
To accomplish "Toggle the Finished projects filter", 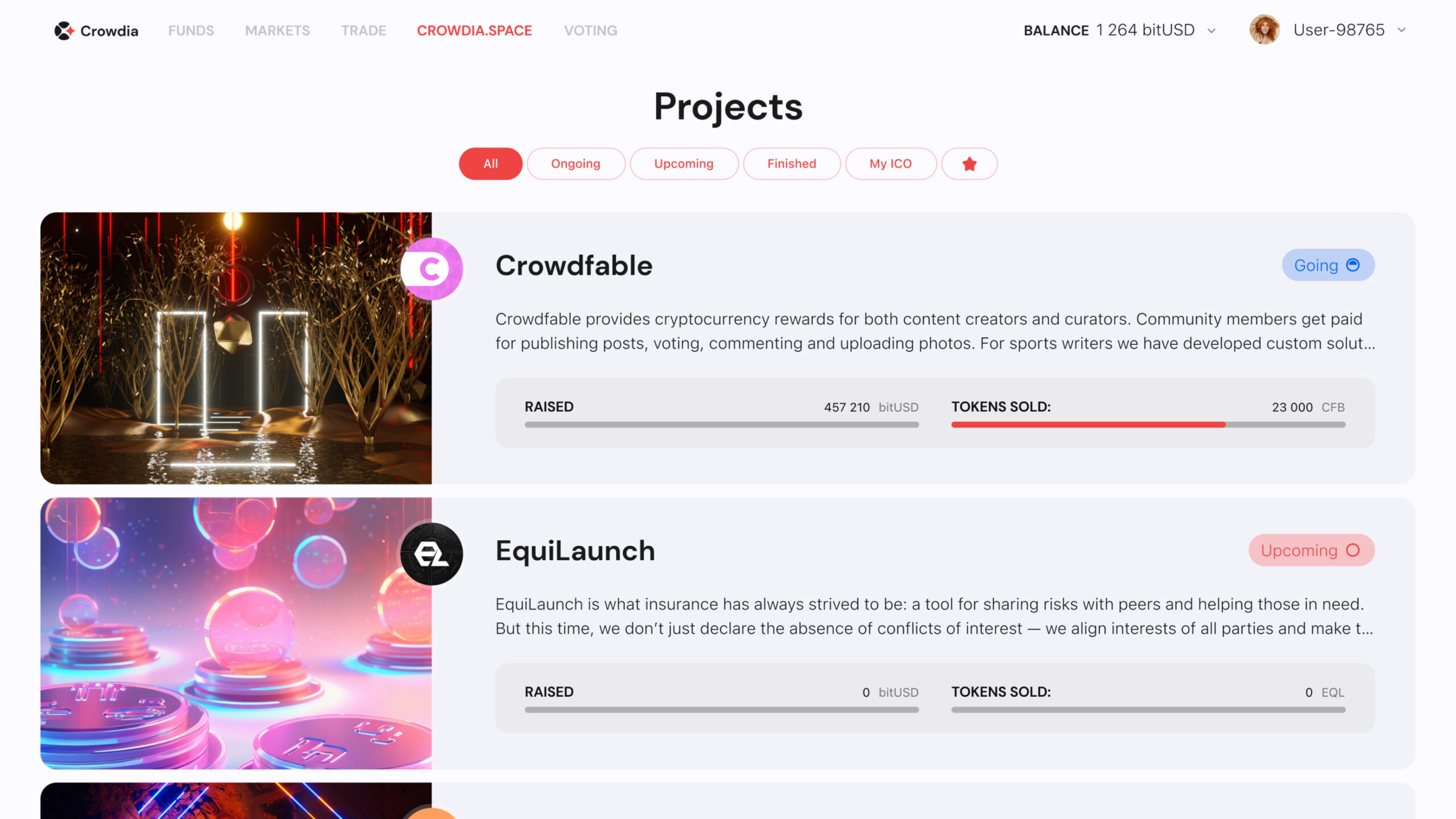I will [791, 164].
